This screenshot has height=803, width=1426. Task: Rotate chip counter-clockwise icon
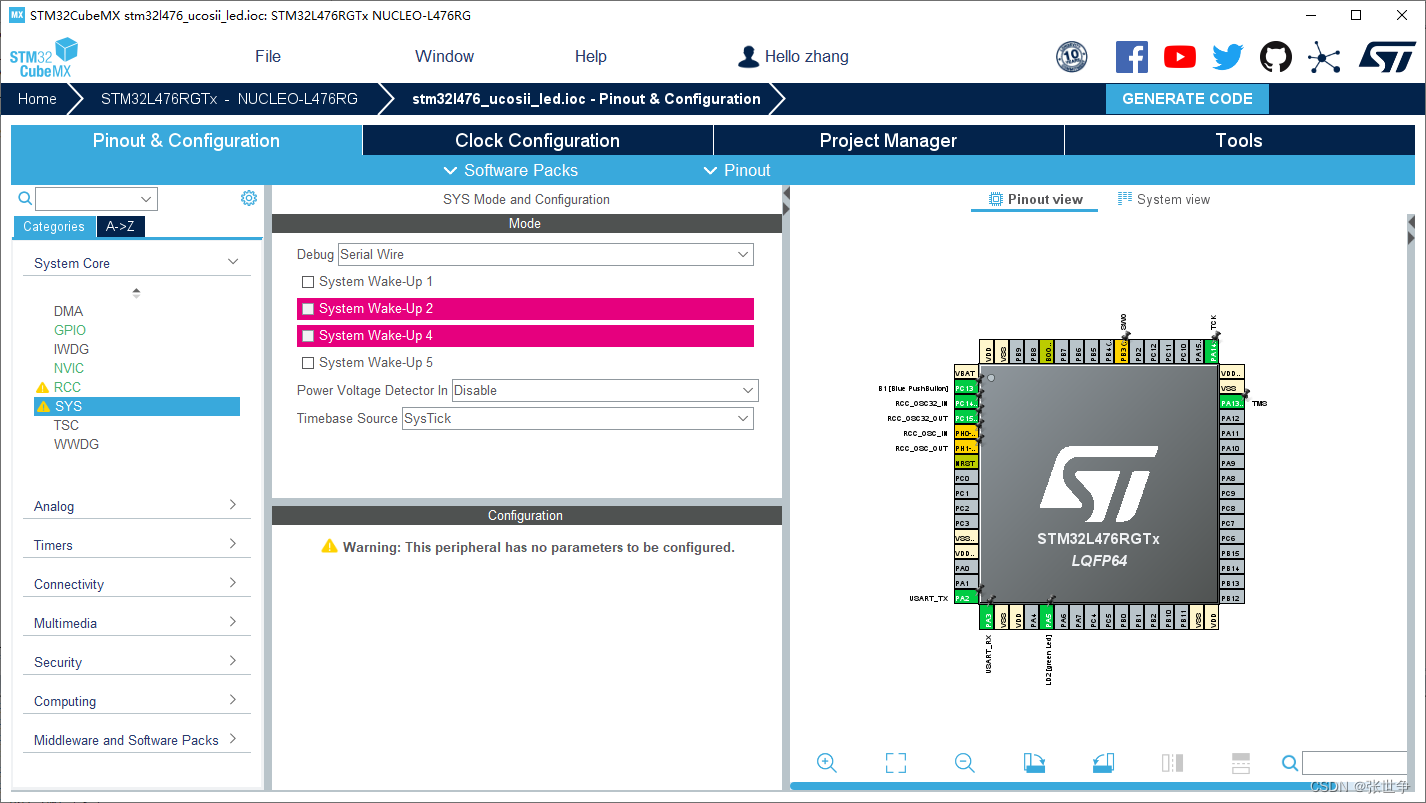pyautogui.click(x=1104, y=763)
